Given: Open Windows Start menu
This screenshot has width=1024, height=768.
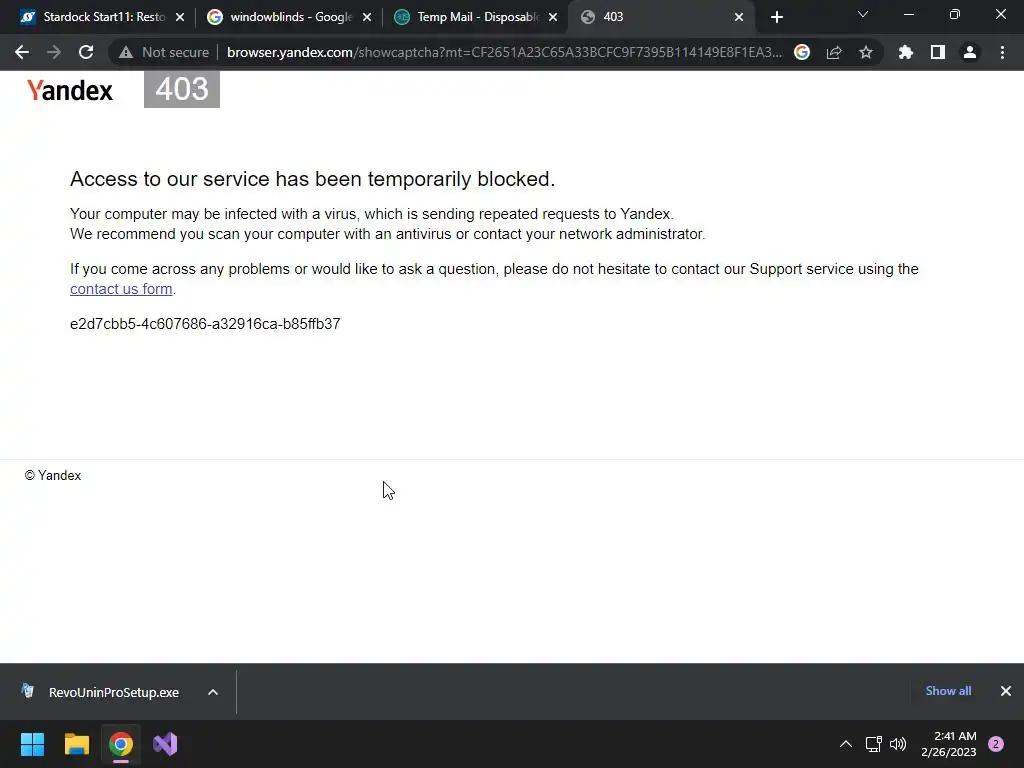Looking at the screenshot, I should [x=32, y=744].
